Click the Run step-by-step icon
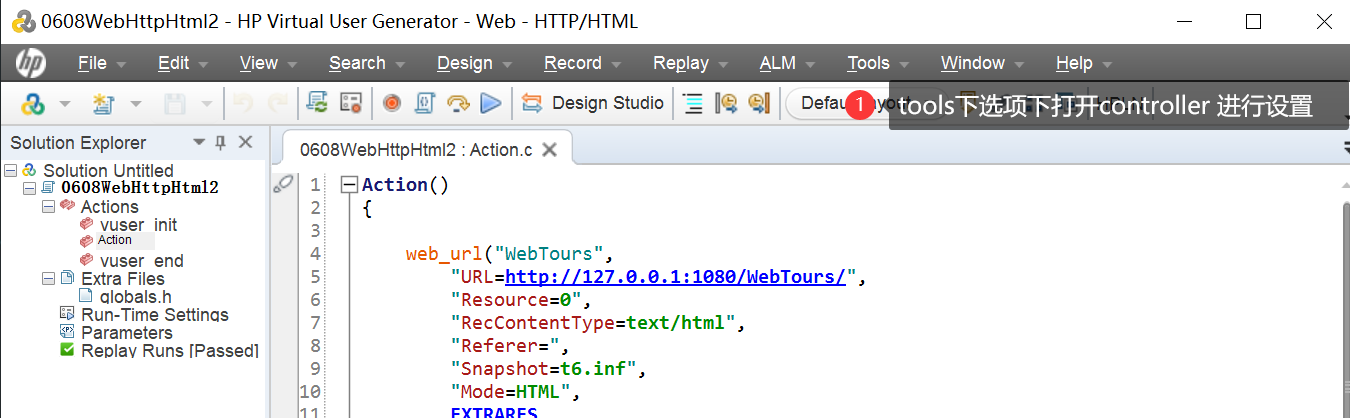The height and width of the screenshot is (418, 1350). [457, 103]
